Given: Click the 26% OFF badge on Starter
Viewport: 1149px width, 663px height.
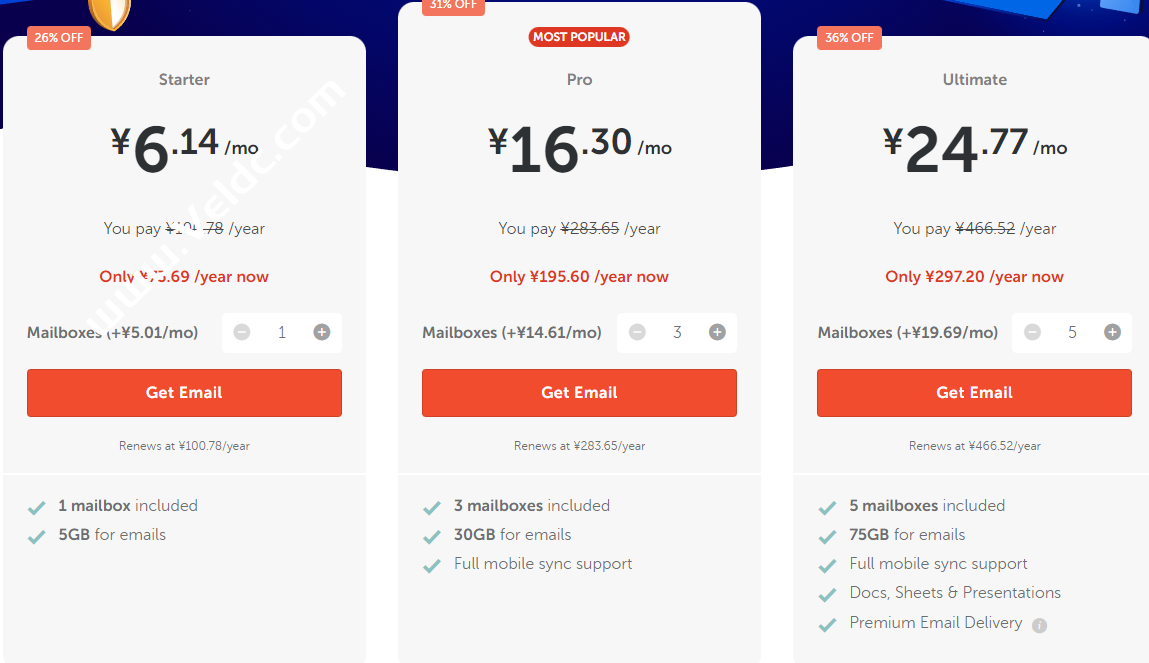Looking at the screenshot, I should 59,38.
